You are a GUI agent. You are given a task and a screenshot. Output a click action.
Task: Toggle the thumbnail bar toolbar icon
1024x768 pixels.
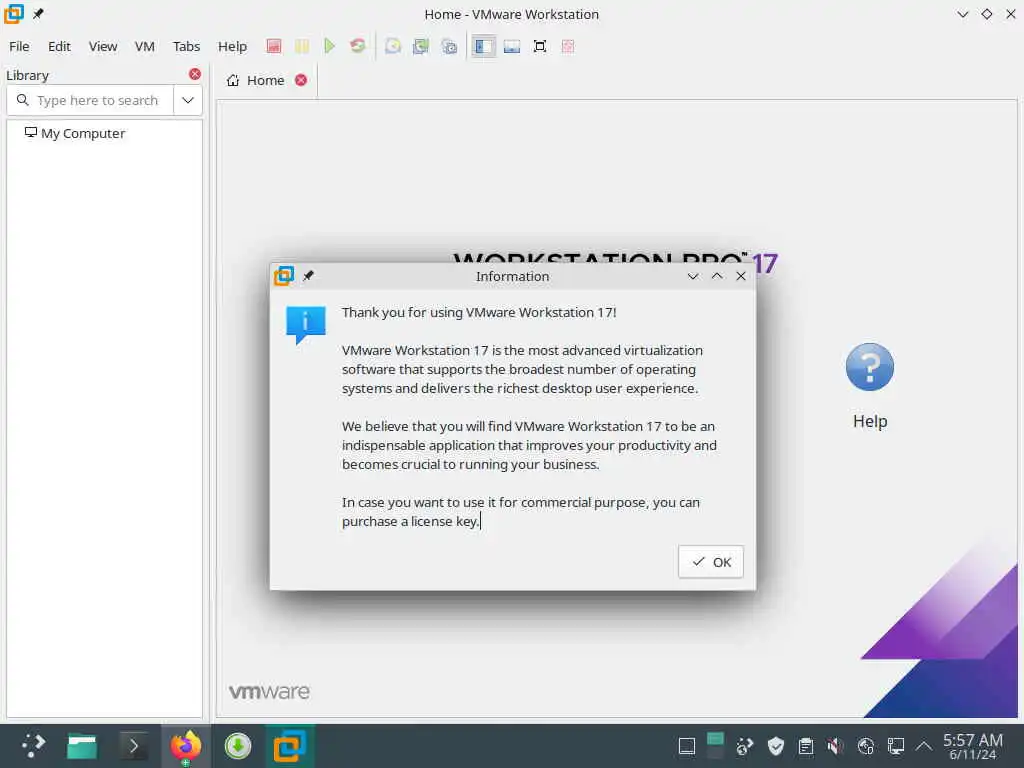pos(511,46)
